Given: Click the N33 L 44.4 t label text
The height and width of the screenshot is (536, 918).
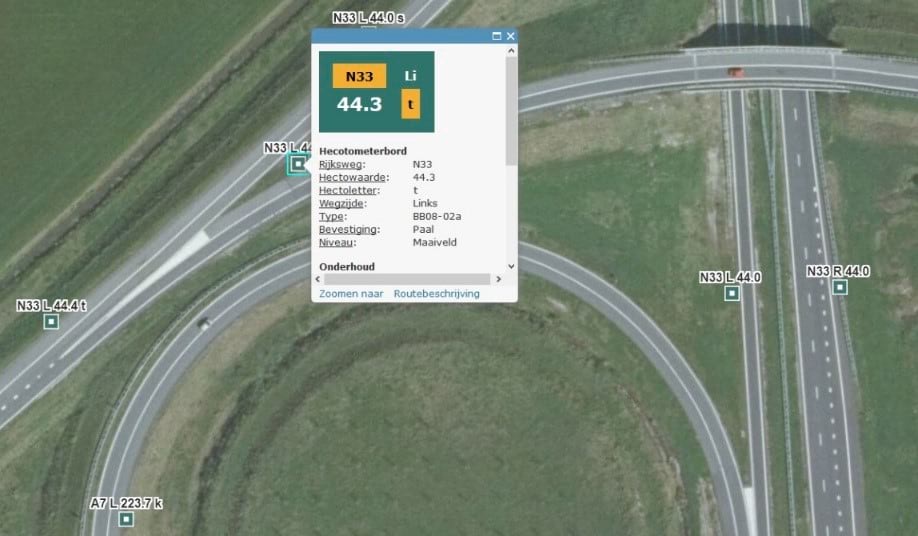Looking at the screenshot, I should 52,305.
